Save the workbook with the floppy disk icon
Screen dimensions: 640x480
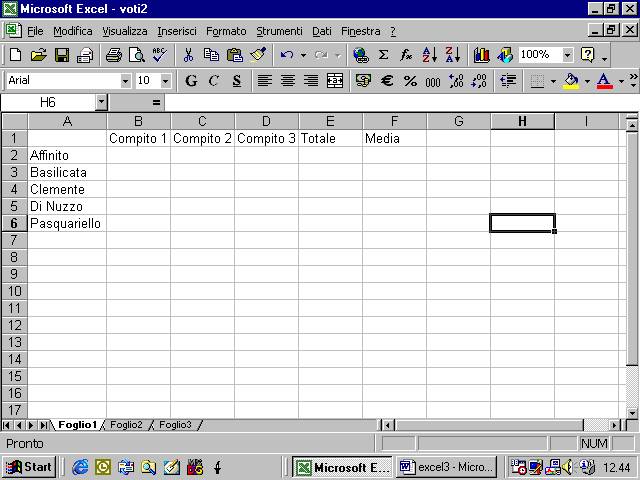(x=62, y=55)
